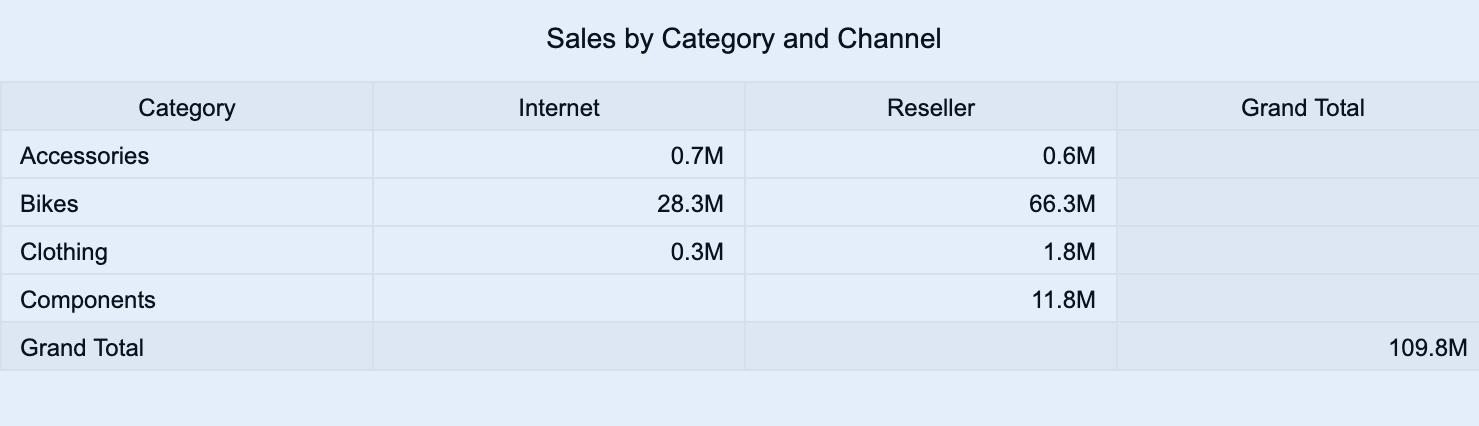The image size is (1479, 426).
Task: Click Bikes Reseller value 66.3M
Action: click(1062, 204)
